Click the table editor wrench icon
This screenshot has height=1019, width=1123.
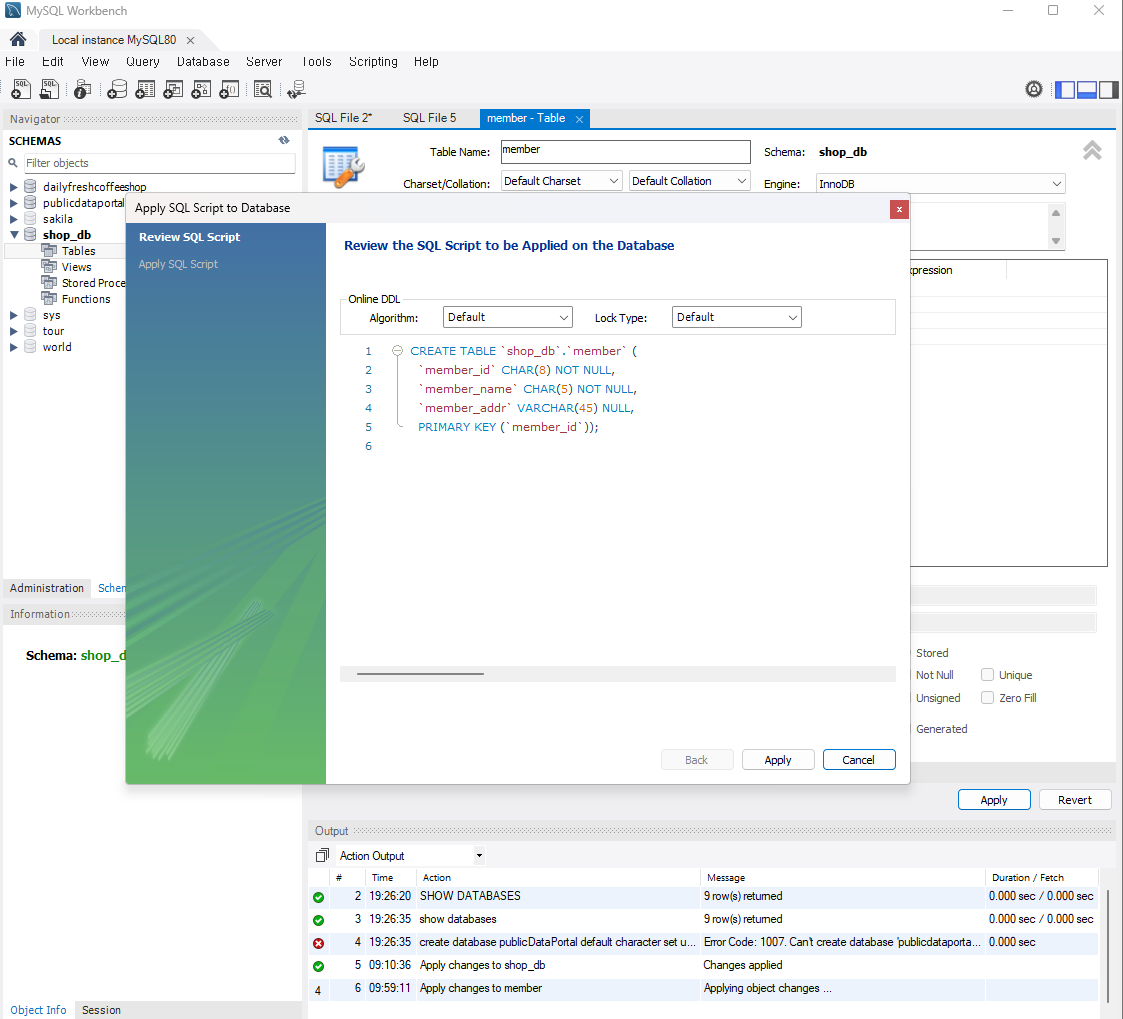click(344, 166)
